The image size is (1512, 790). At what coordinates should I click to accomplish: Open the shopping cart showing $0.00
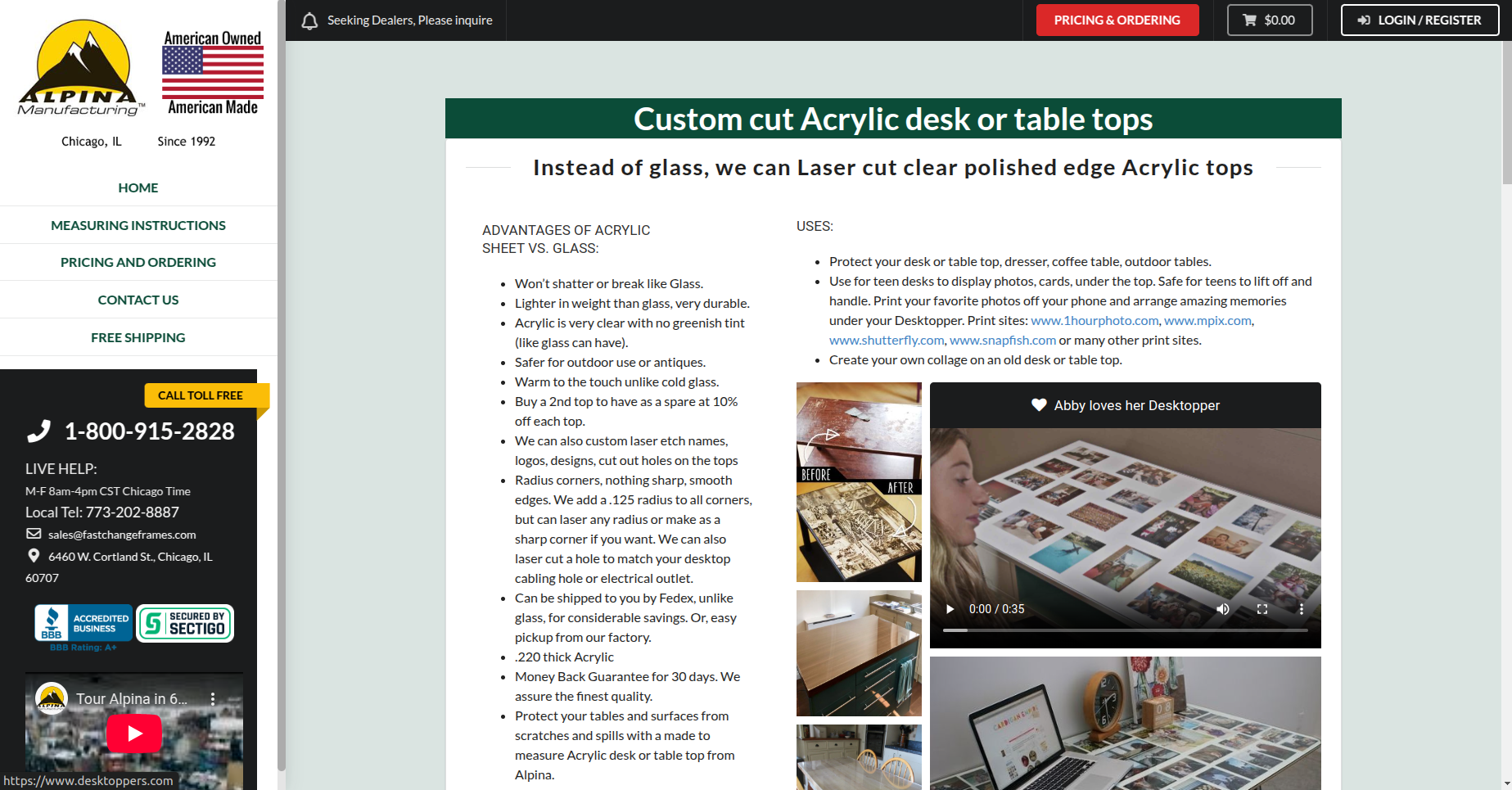tap(1269, 20)
